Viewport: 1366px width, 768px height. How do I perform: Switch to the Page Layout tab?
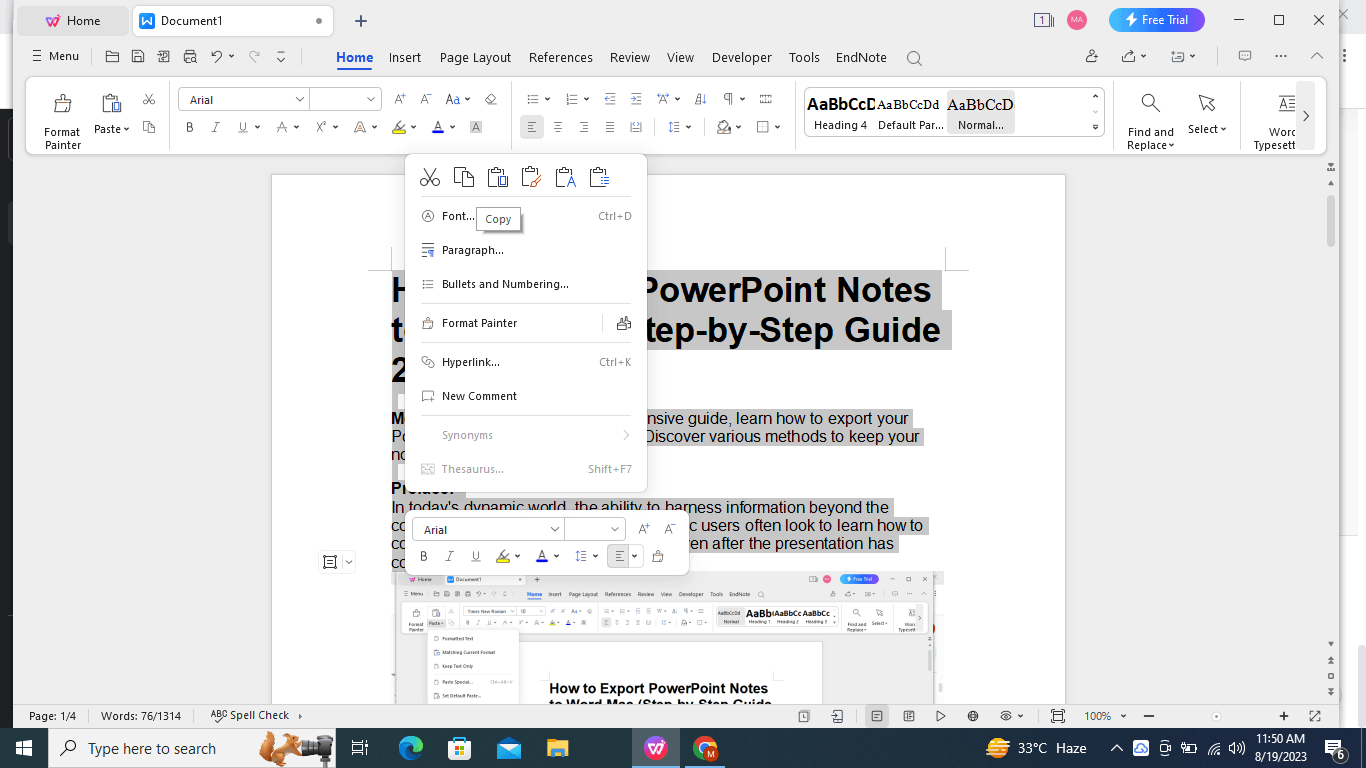point(475,58)
